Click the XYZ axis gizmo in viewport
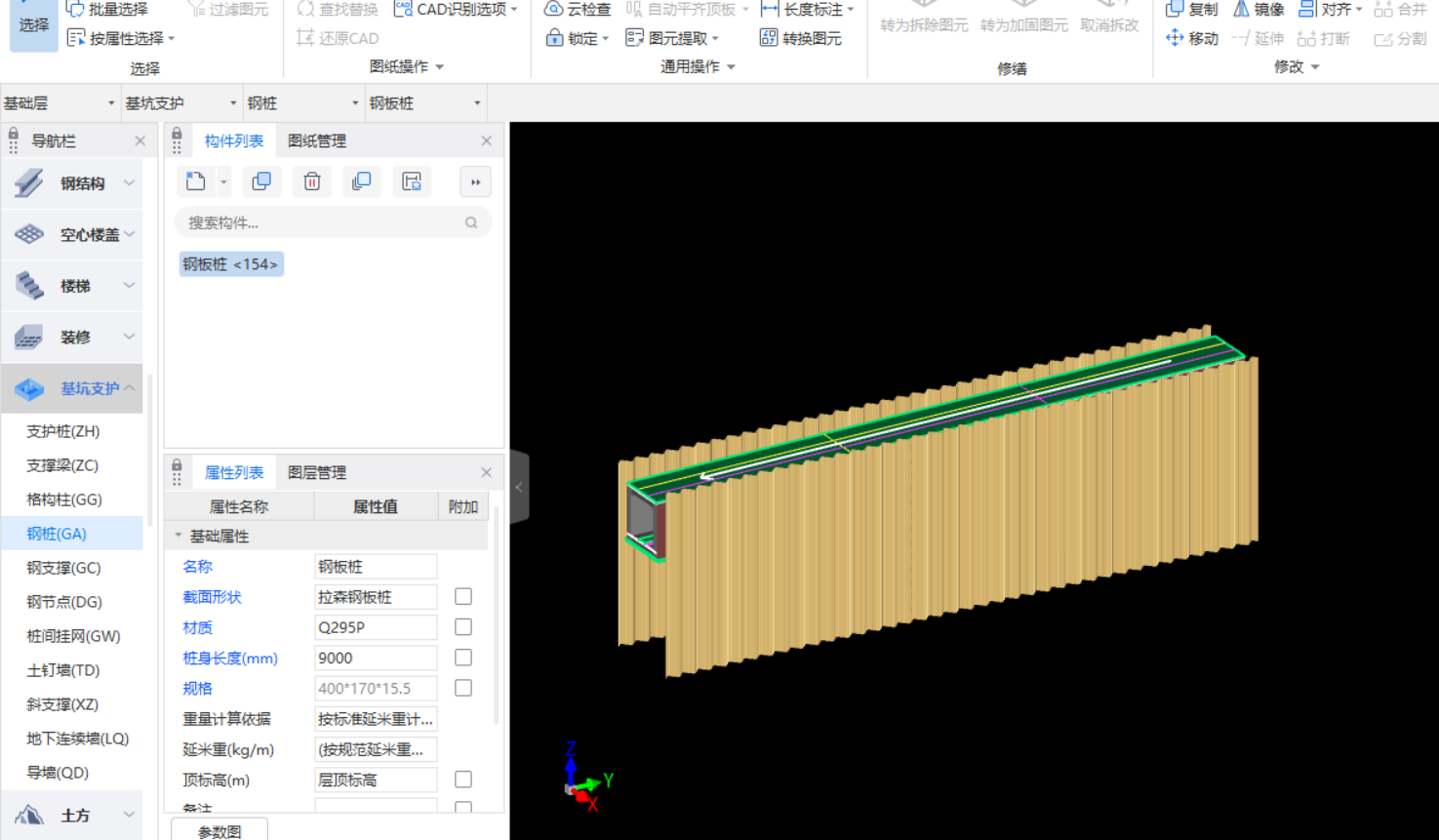 point(587,778)
